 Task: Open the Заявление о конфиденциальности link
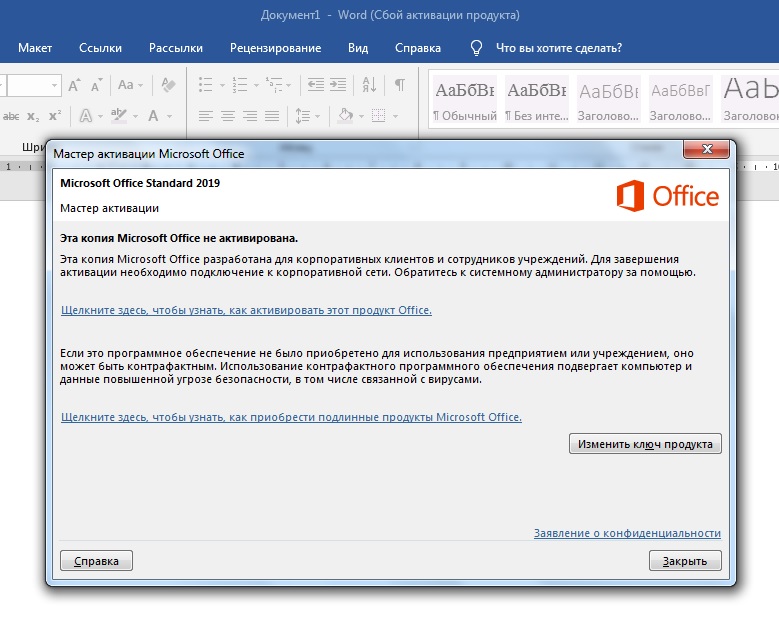[627, 533]
